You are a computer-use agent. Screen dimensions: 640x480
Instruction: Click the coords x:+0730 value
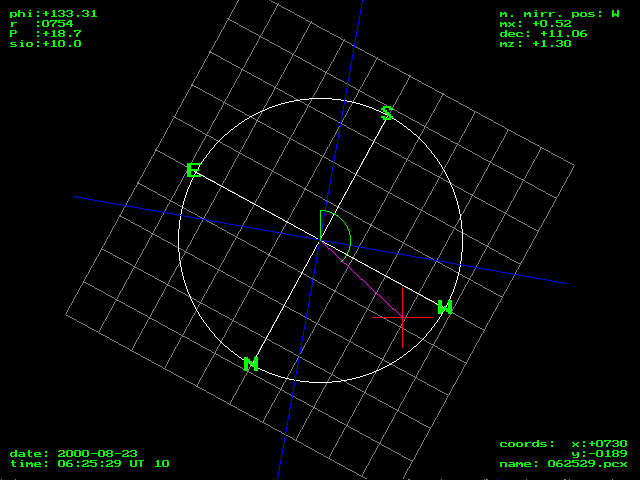click(564, 444)
